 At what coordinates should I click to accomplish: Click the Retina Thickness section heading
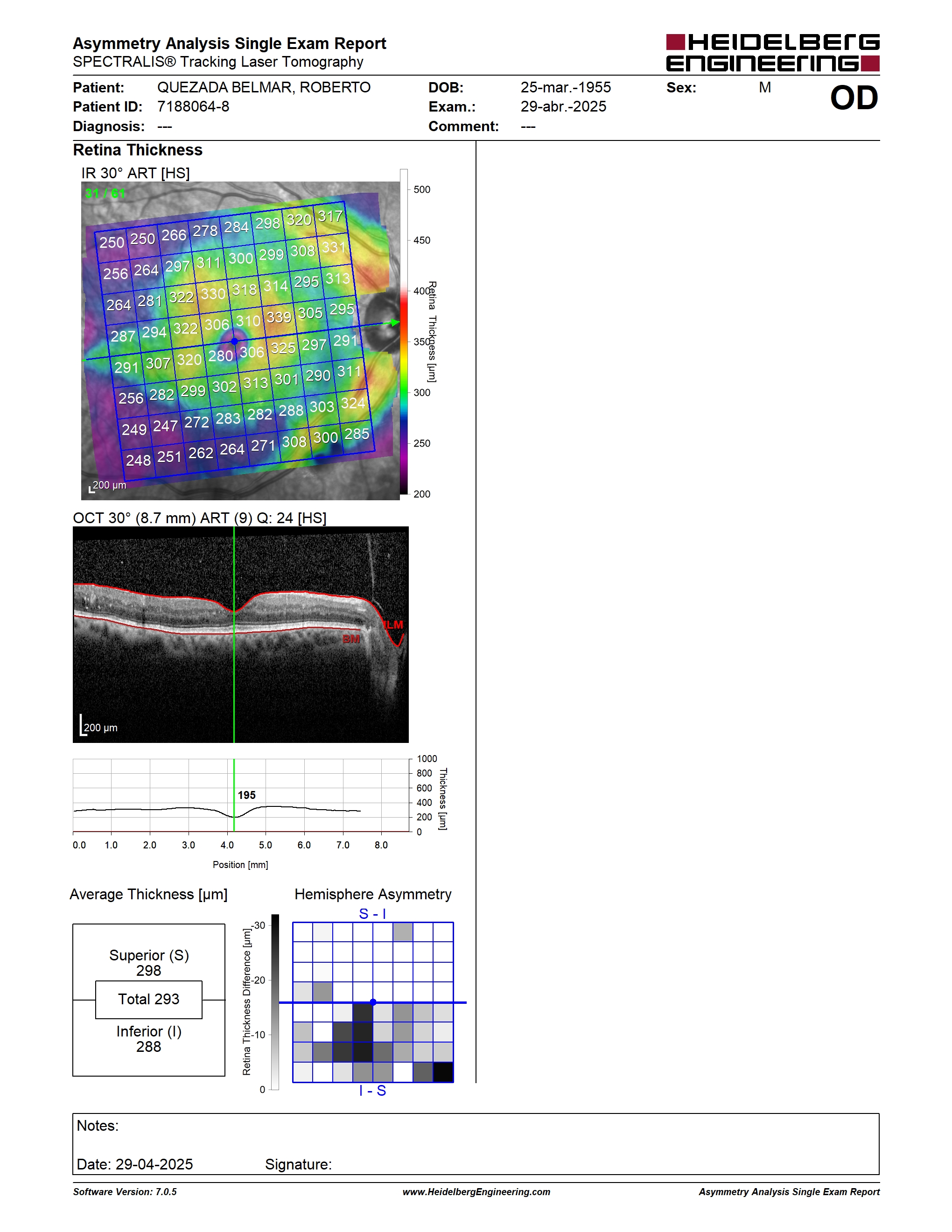(138, 150)
